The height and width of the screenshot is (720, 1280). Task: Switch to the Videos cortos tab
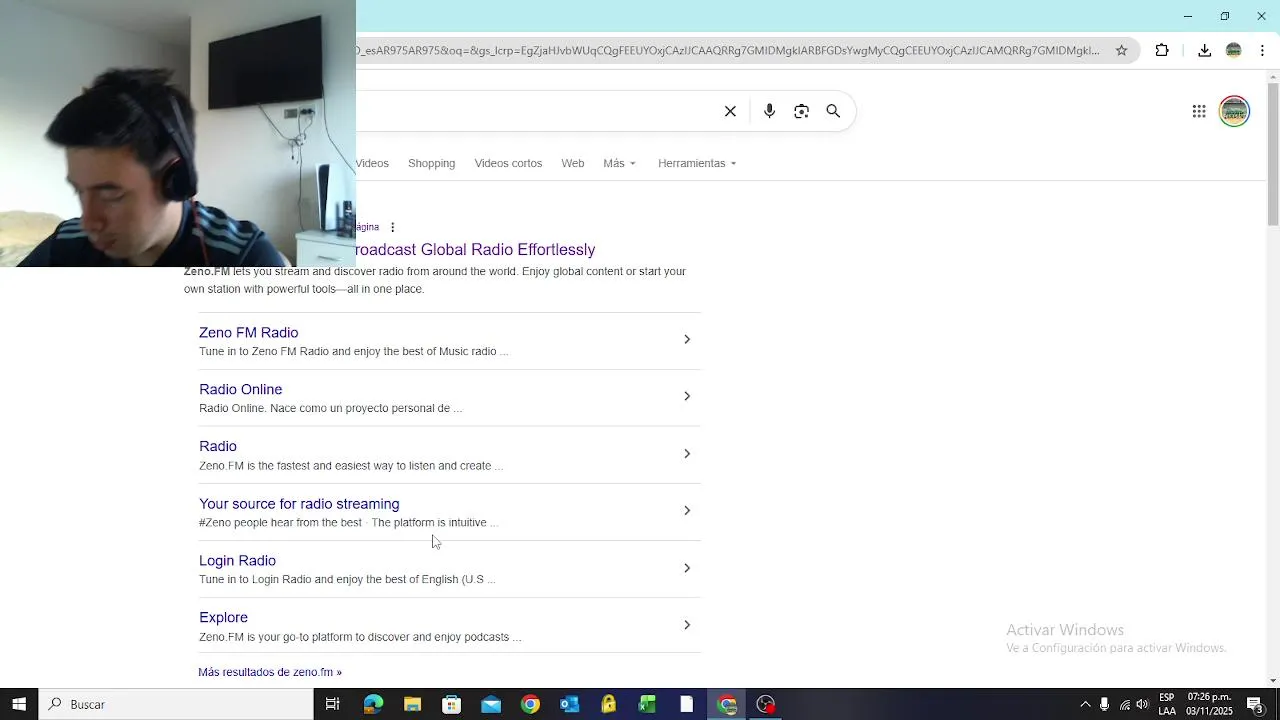point(508,163)
